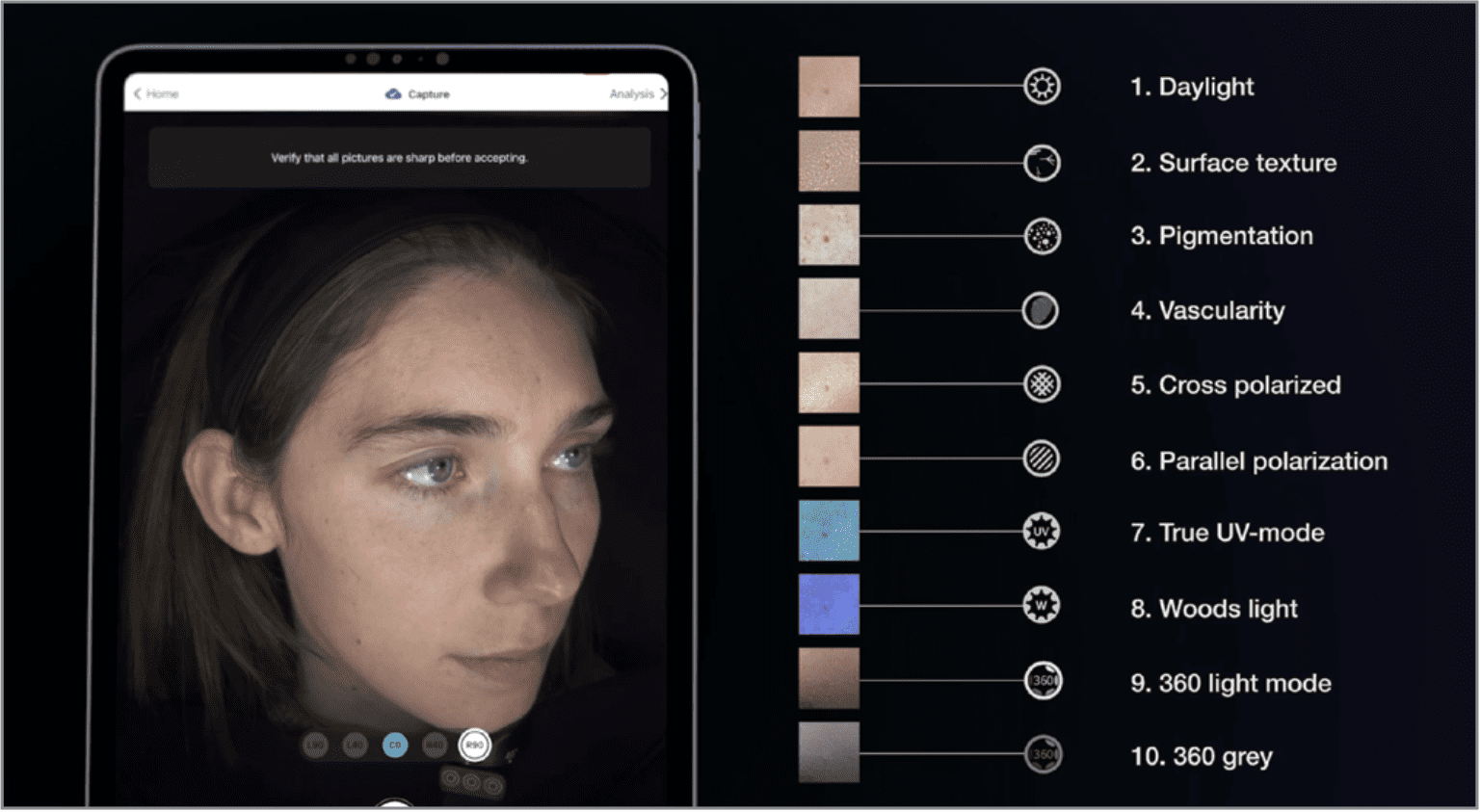
Task: Click the '1. Daylight' label
Action: 1192,88
